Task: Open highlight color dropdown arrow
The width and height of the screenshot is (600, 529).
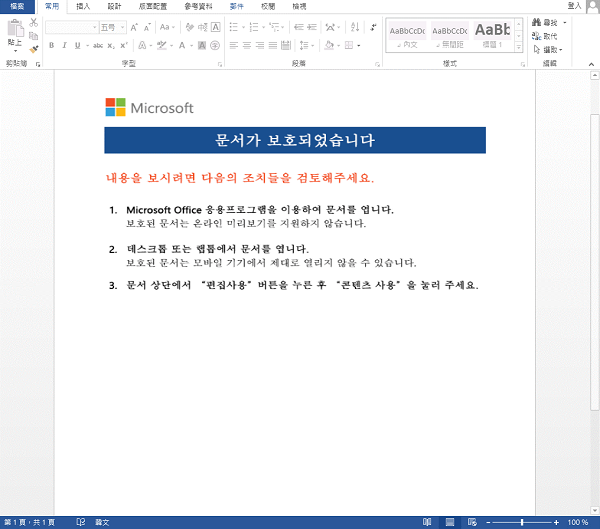Action: (x=171, y=46)
